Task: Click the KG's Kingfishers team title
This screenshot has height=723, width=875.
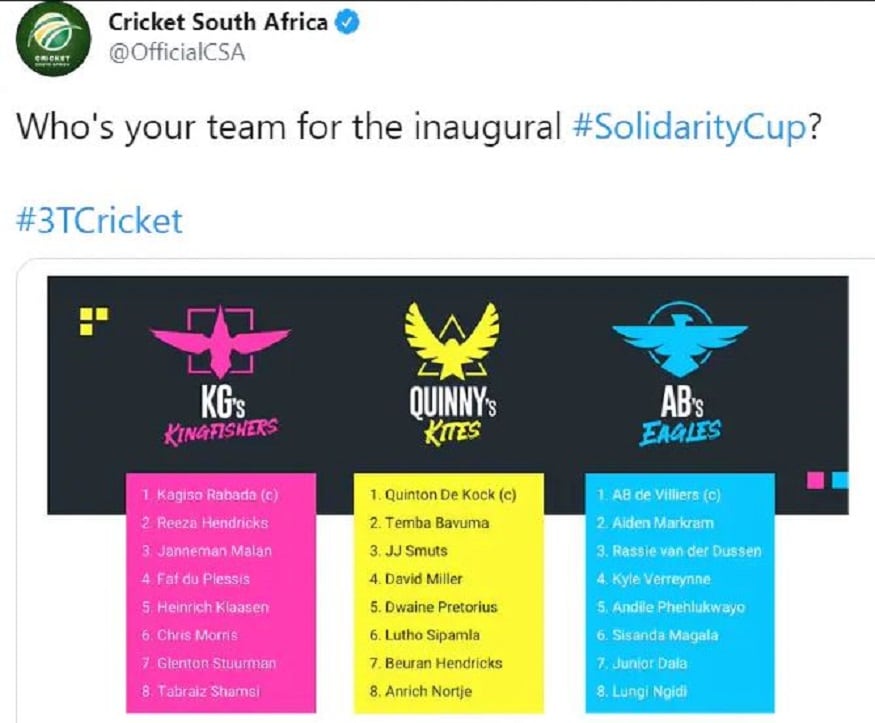Action: (x=221, y=416)
